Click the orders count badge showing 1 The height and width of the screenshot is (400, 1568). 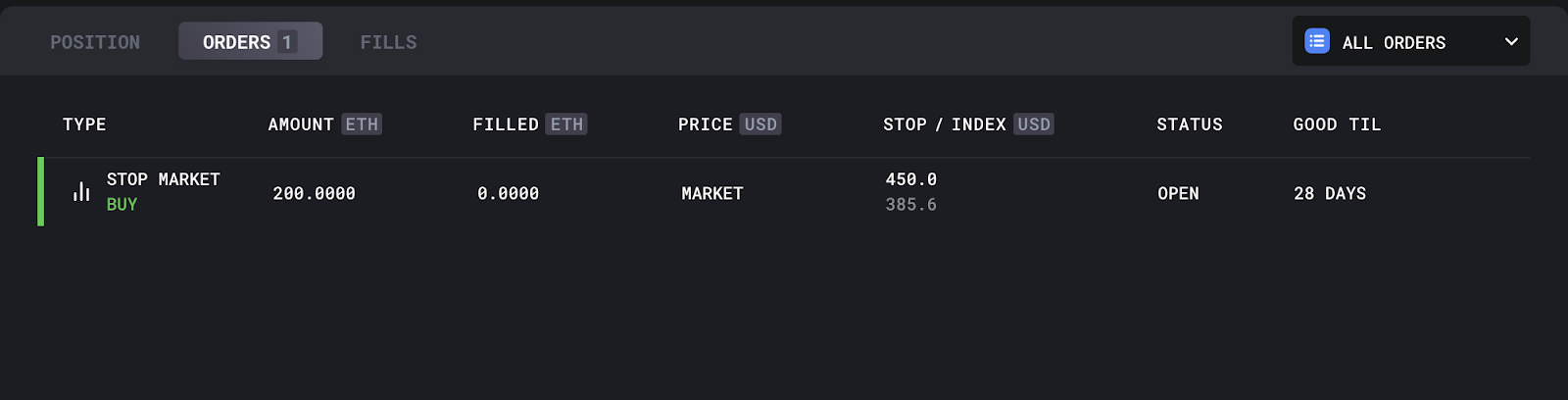coord(287,42)
